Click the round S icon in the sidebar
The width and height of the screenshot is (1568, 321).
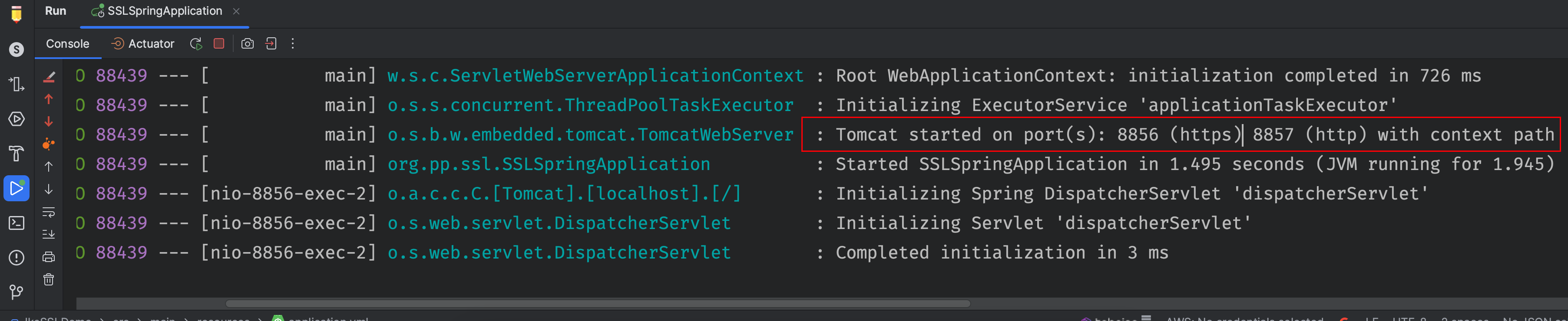(17, 49)
